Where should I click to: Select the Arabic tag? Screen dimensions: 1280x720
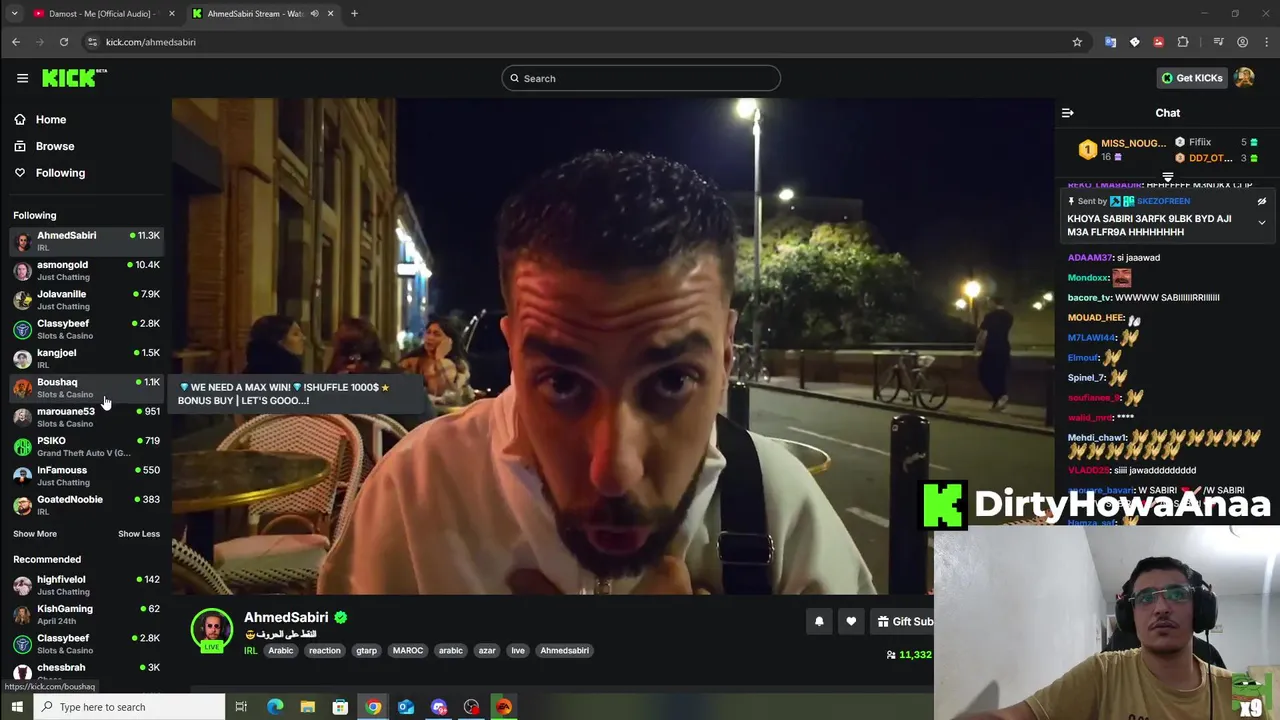281,650
